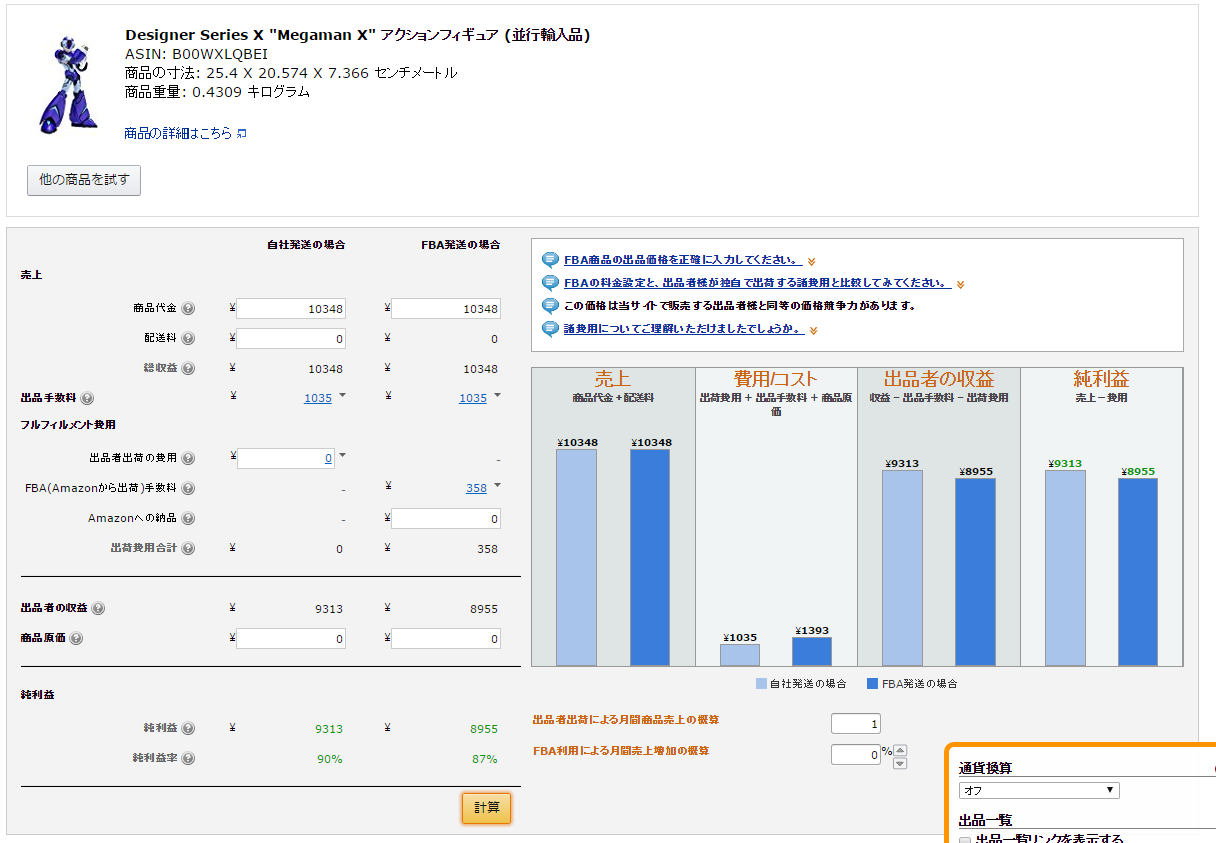Click FBA発送 出品手数料 1035 link
Image resolution: width=1216 pixels, height=843 pixels.
click(473, 398)
